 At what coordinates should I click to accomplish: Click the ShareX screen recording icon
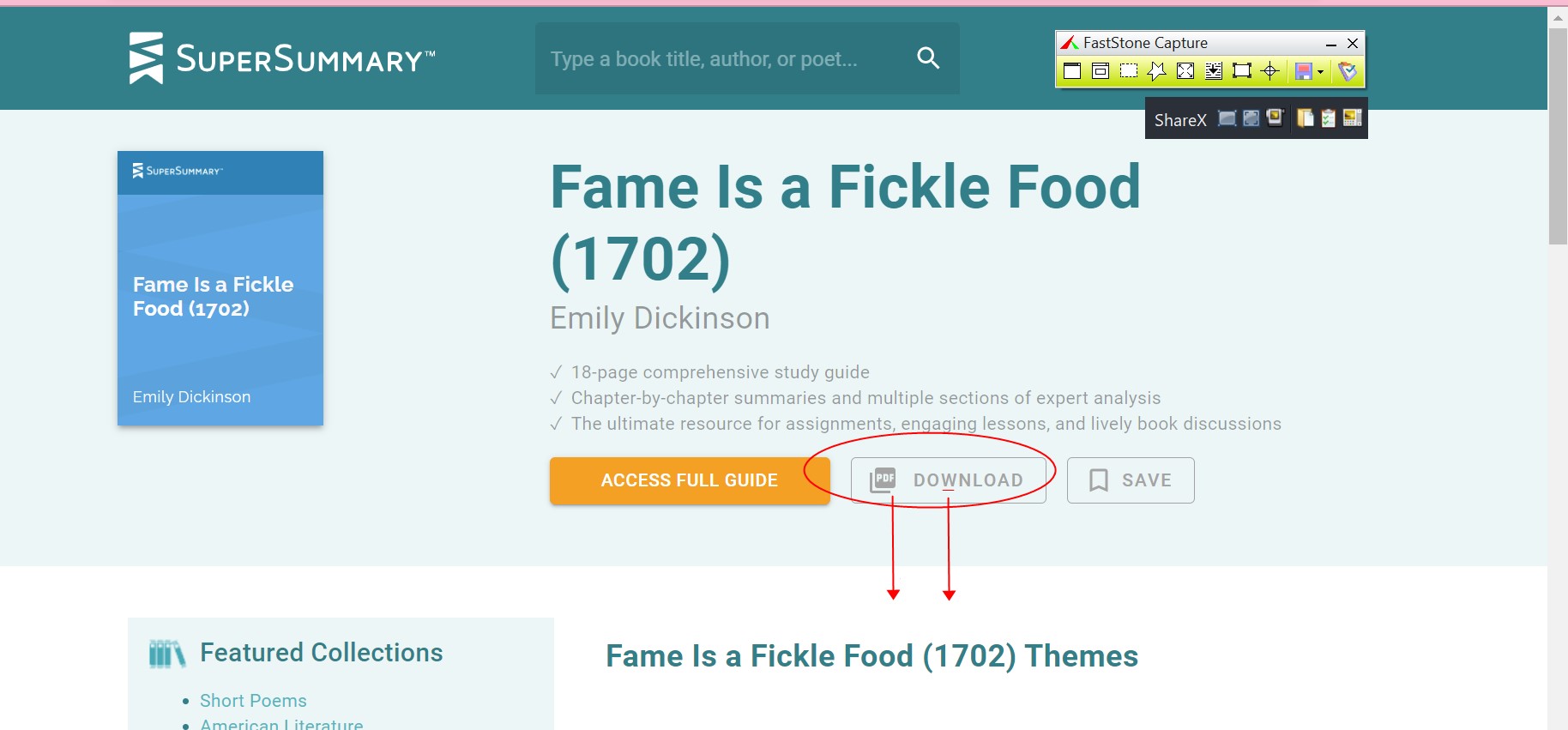[x=1276, y=118]
